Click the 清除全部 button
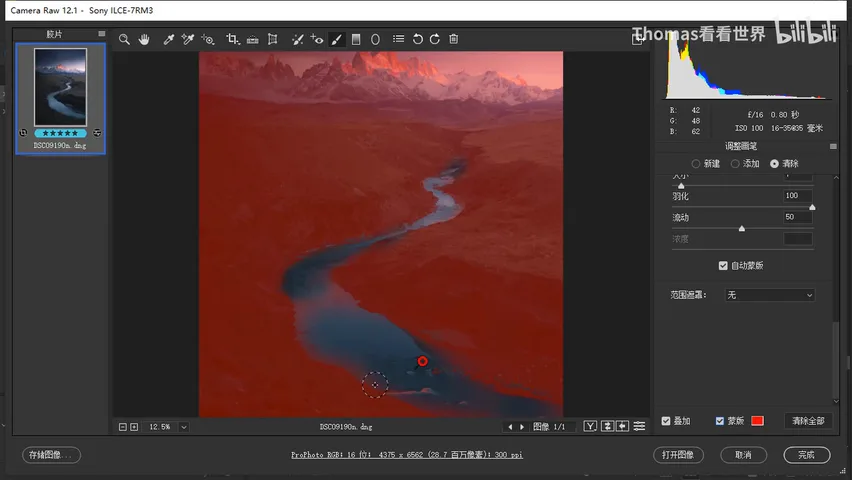Screen dimensions: 852x480 click(809, 421)
